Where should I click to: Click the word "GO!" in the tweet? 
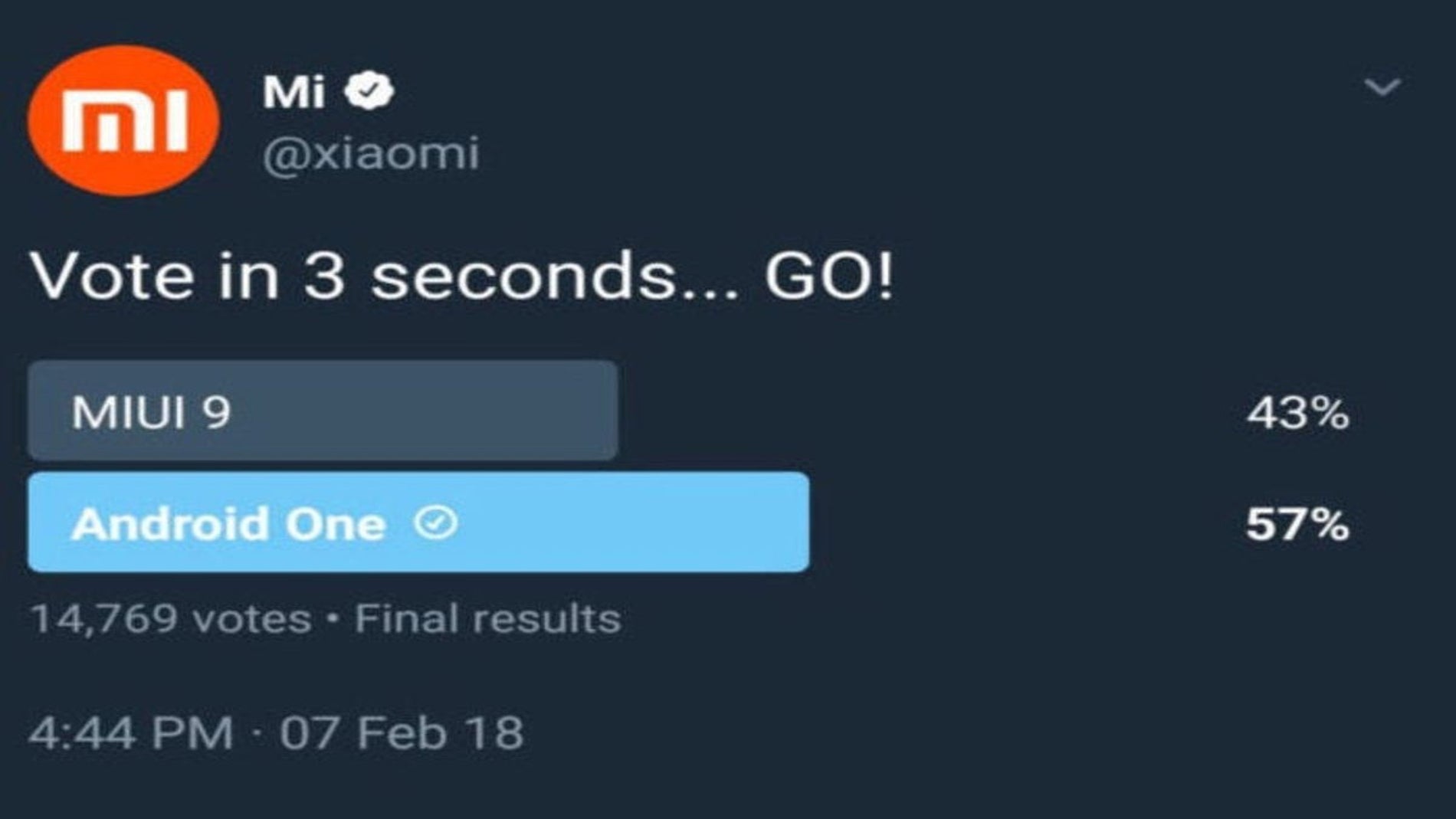pyautogui.click(x=829, y=276)
